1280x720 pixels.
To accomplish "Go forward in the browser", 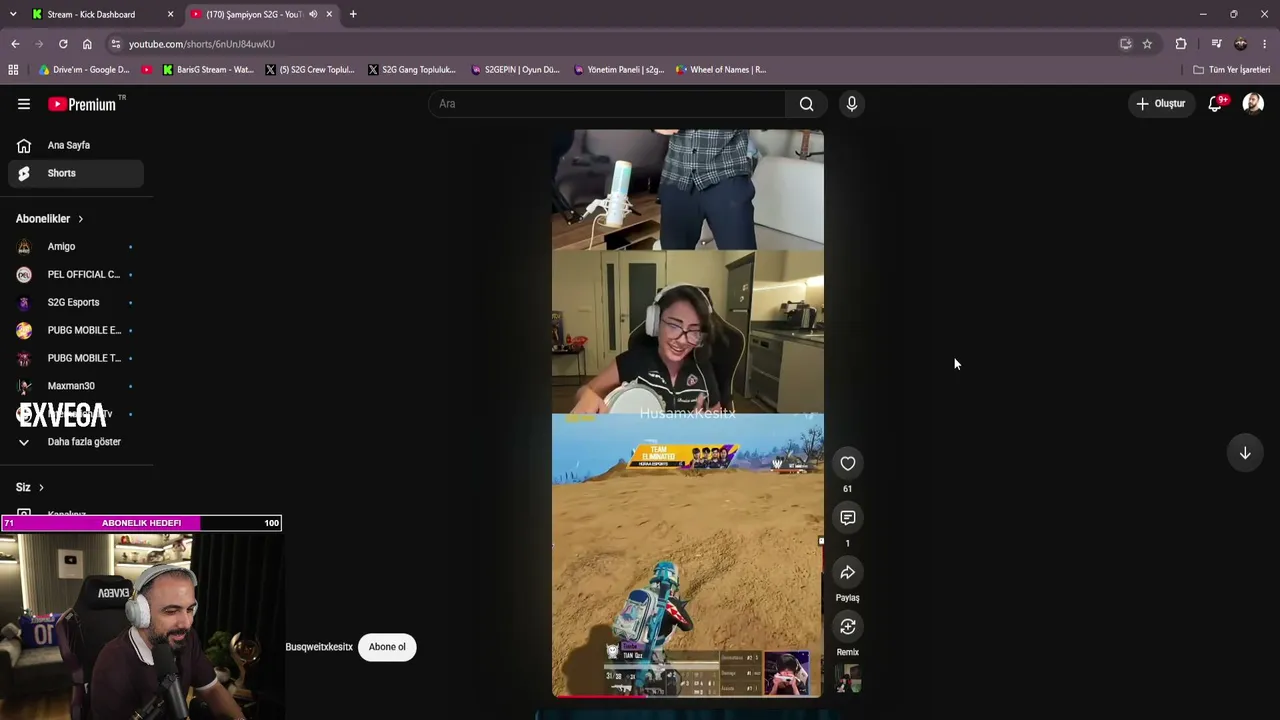I will pyautogui.click(x=39, y=44).
